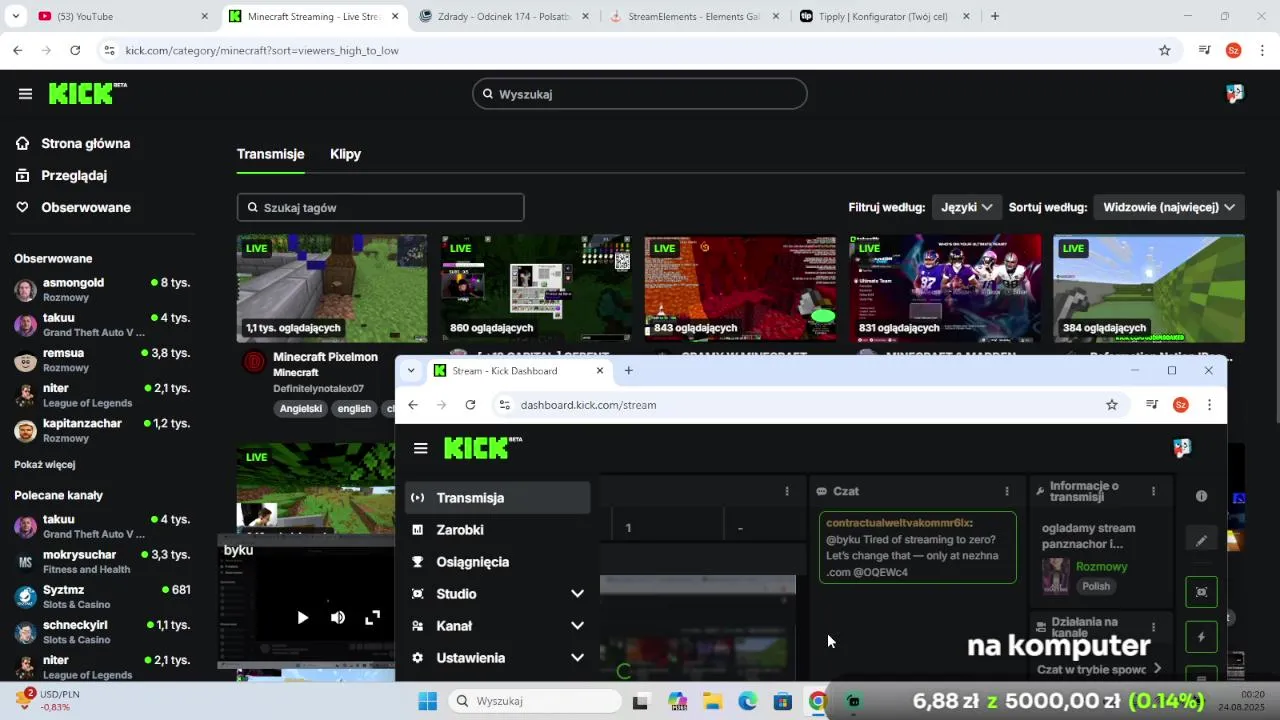The height and width of the screenshot is (720, 1280).
Task: Open asmongold channel in Obserwowane list
Action: click(102, 289)
